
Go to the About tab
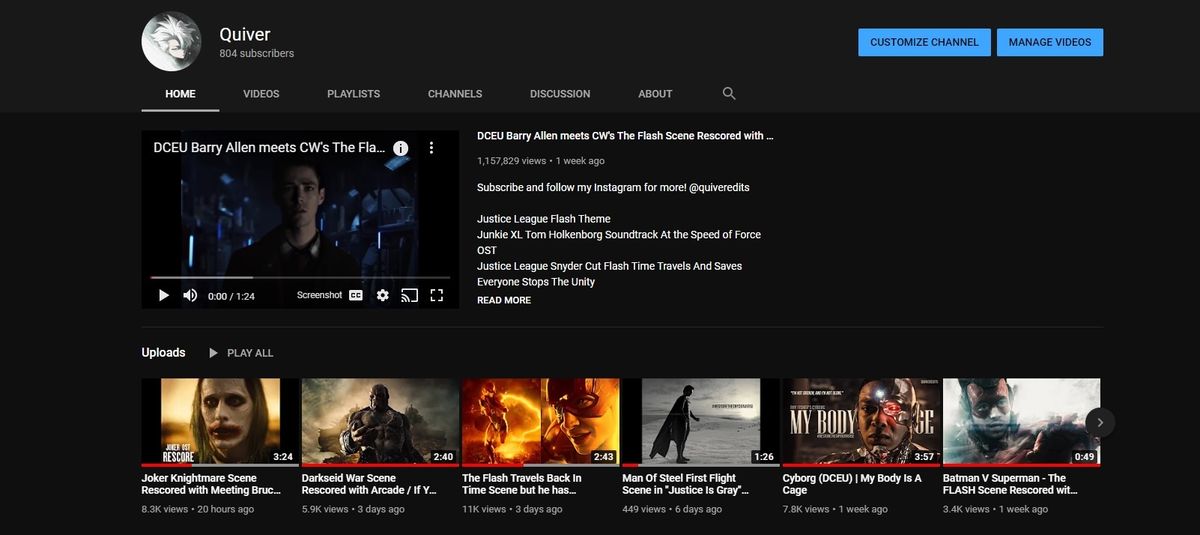655,94
